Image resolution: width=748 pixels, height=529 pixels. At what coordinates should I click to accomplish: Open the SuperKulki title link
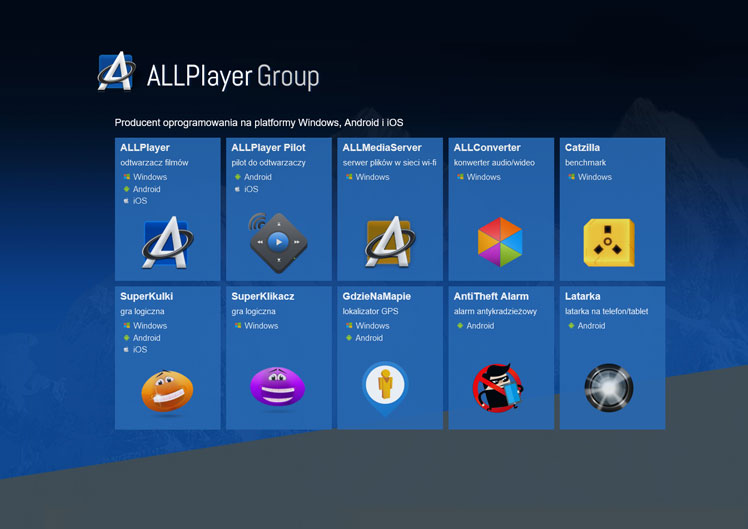(x=146, y=296)
